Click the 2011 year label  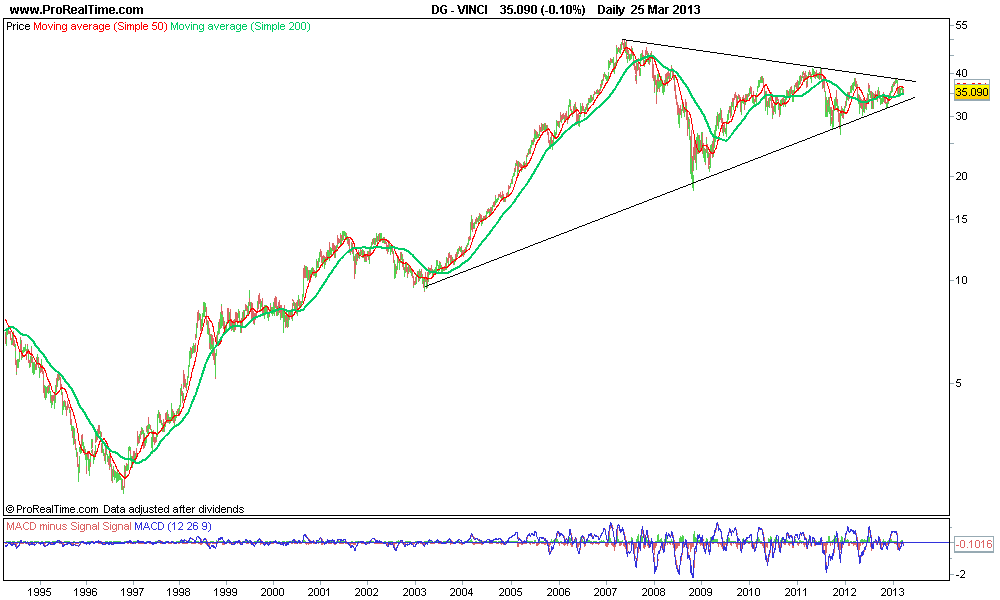(797, 591)
